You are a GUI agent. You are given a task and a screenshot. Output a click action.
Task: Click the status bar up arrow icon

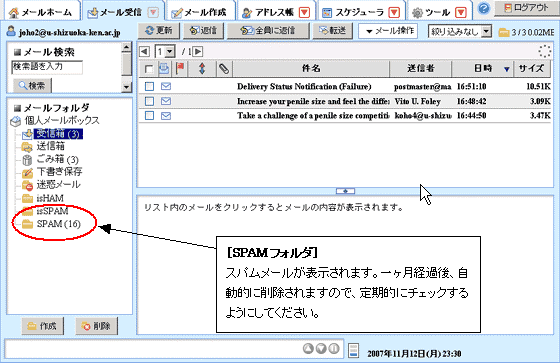click(x=308, y=348)
